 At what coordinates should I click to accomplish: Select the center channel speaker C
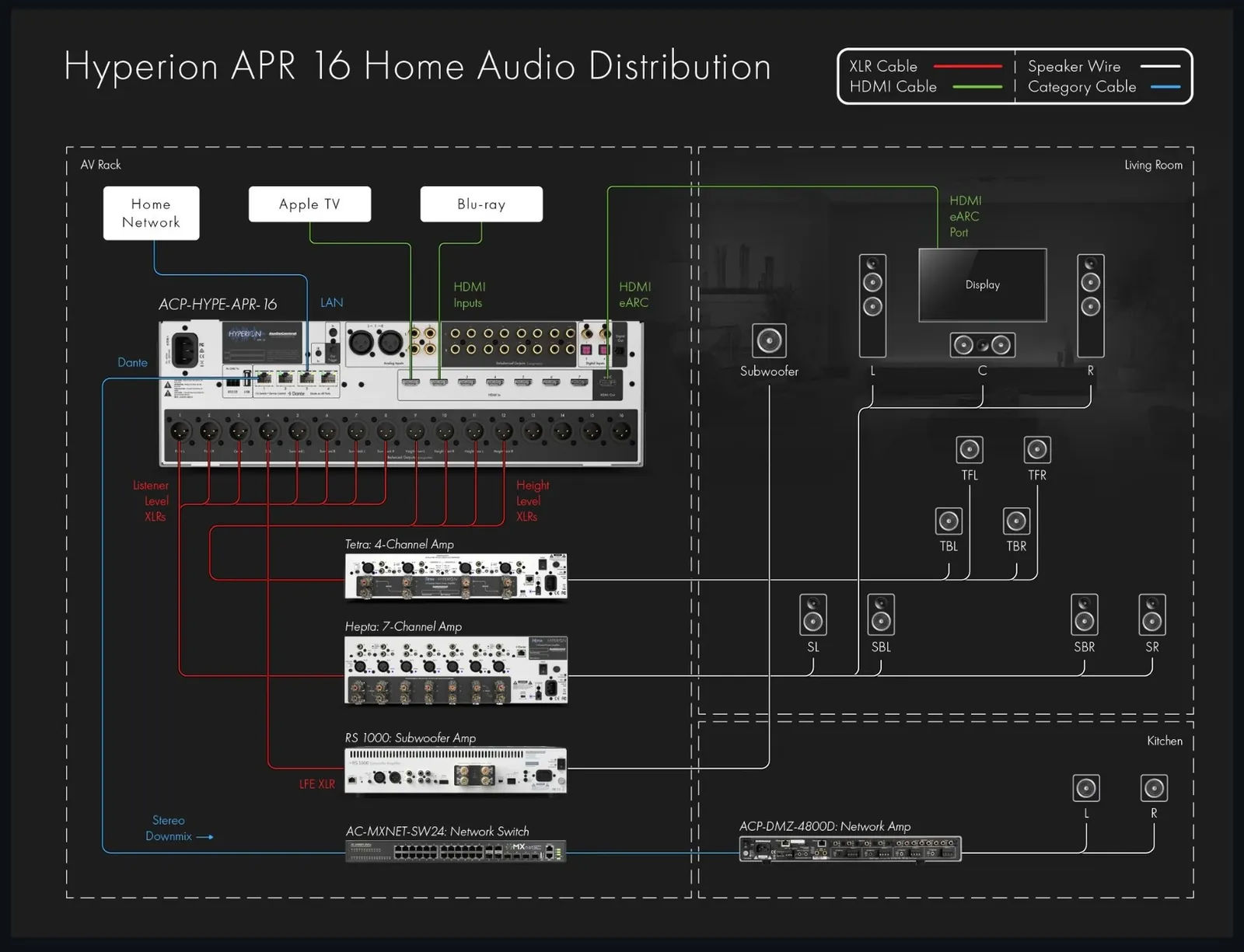click(983, 345)
